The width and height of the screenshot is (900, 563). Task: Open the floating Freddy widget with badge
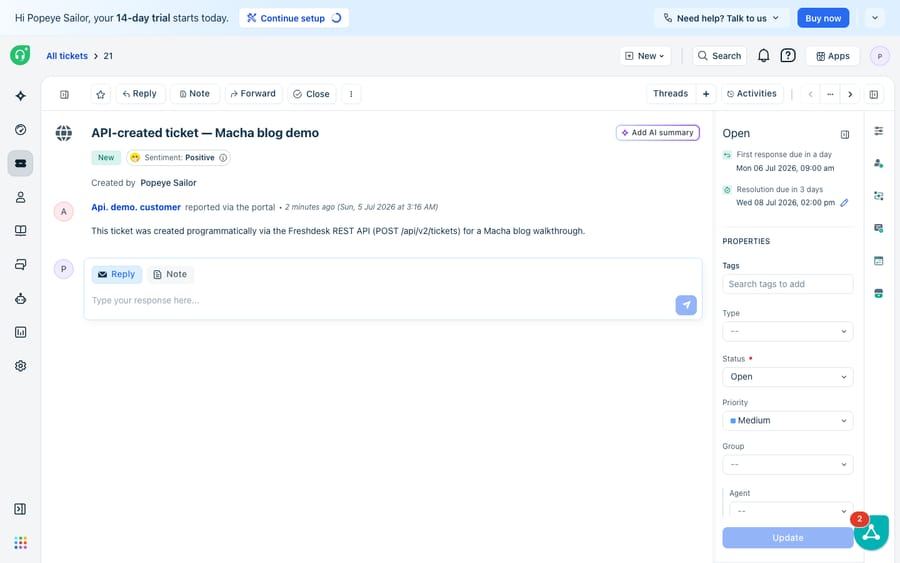[x=871, y=532]
